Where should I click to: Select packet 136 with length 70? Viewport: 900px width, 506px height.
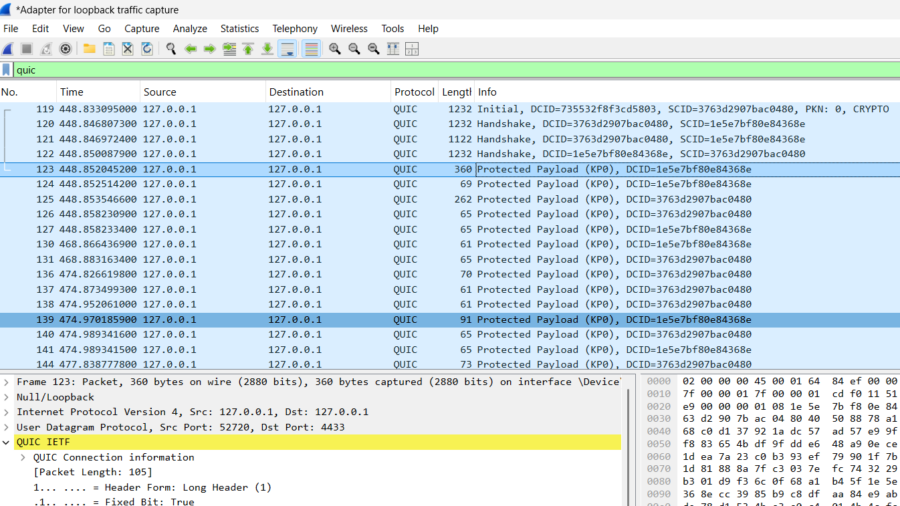coord(450,274)
